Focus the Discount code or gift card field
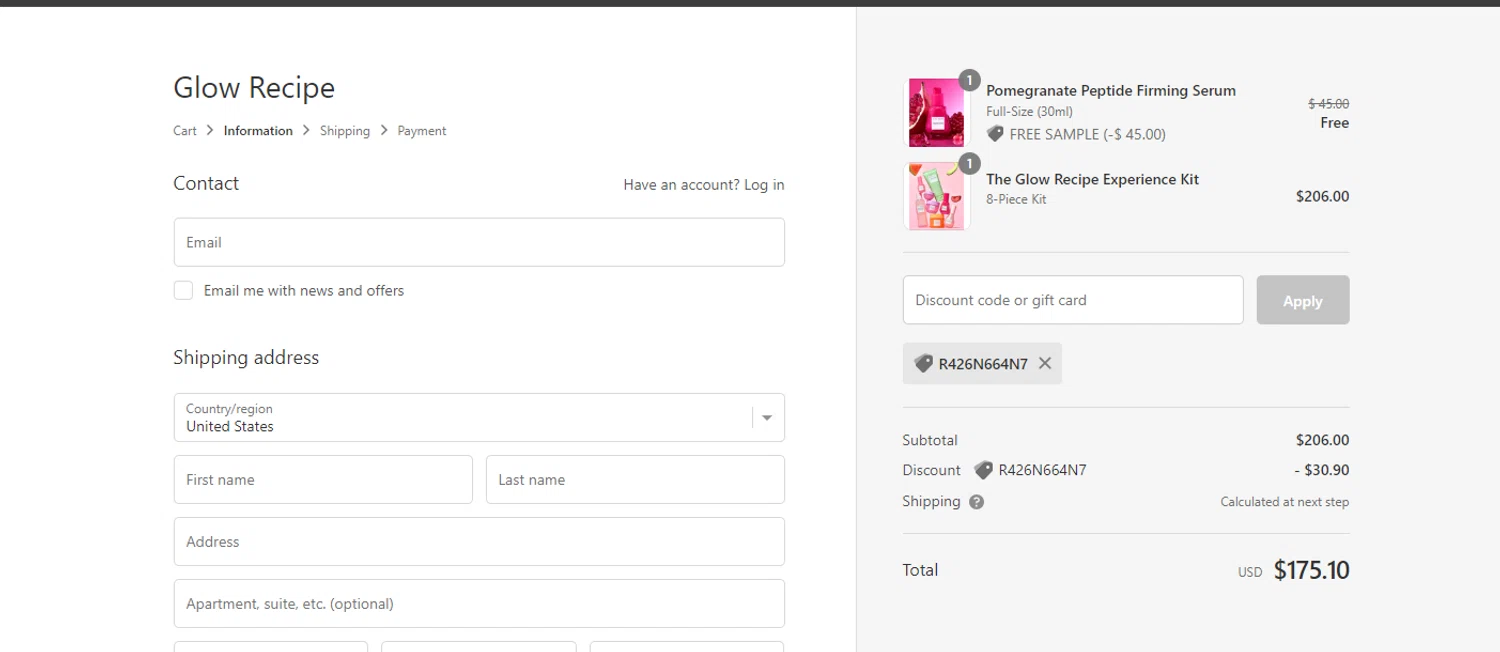The image size is (1500, 652). 1073,300
